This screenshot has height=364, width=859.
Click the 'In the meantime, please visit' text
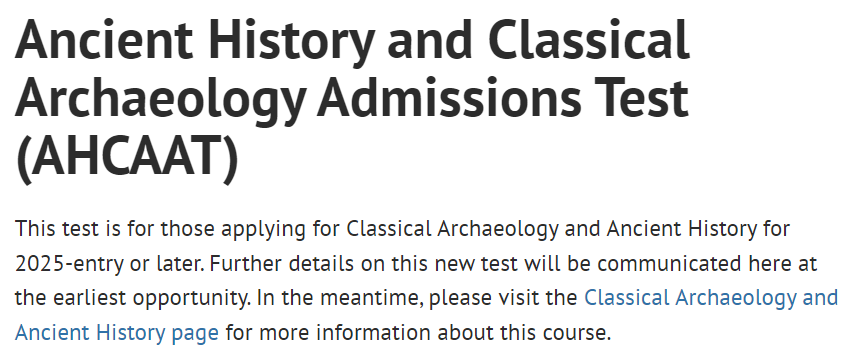417,298
